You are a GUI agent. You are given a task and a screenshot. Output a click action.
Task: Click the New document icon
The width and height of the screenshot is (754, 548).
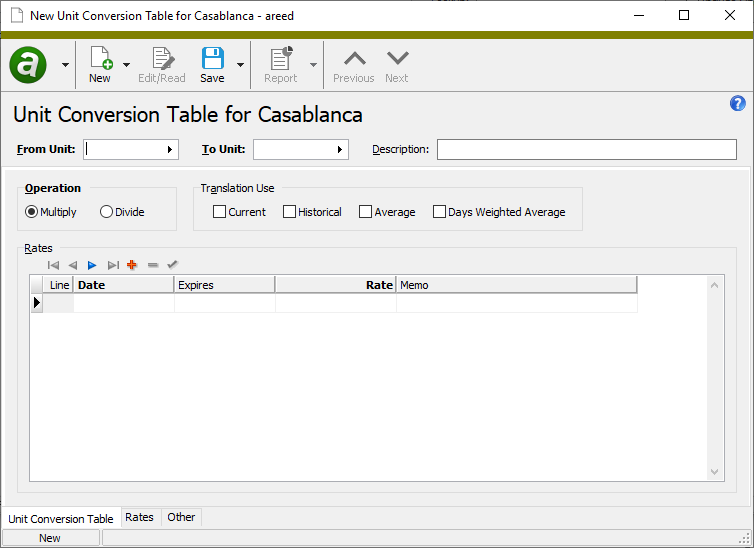(100, 59)
